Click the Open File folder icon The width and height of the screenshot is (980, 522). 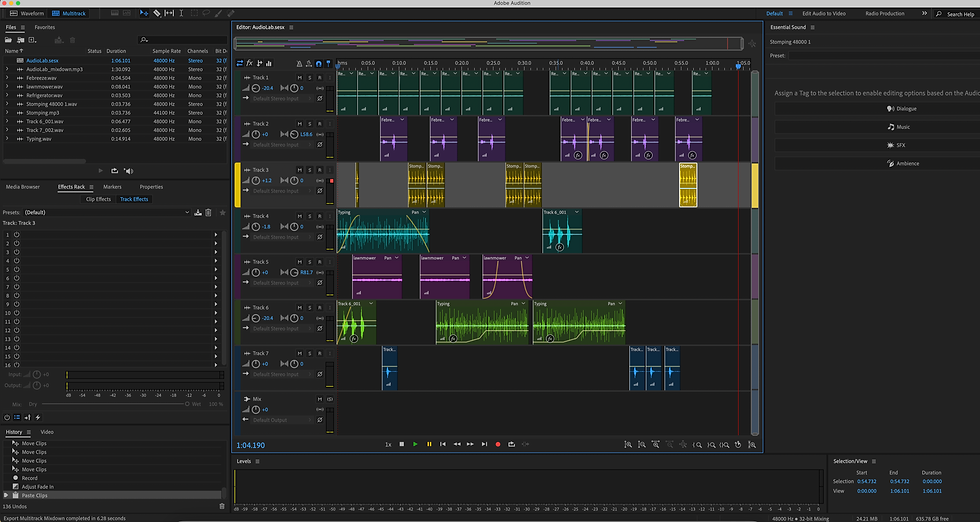[x=9, y=39]
